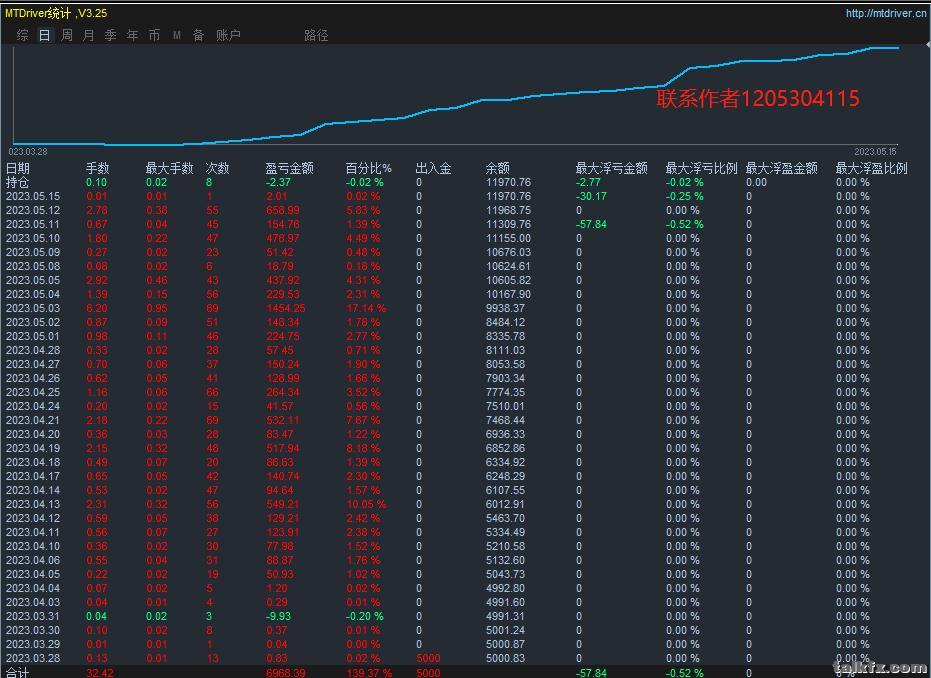Click floating loss -57.84 on 2023.05.11
The image size is (931, 678).
[591, 224]
